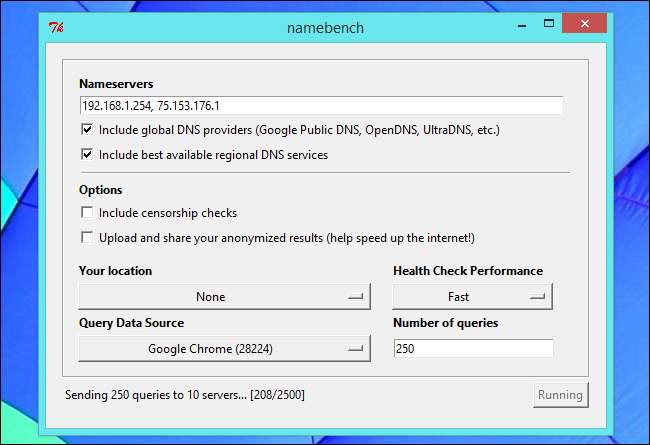Click into the Nameservers text field

click(321, 106)
